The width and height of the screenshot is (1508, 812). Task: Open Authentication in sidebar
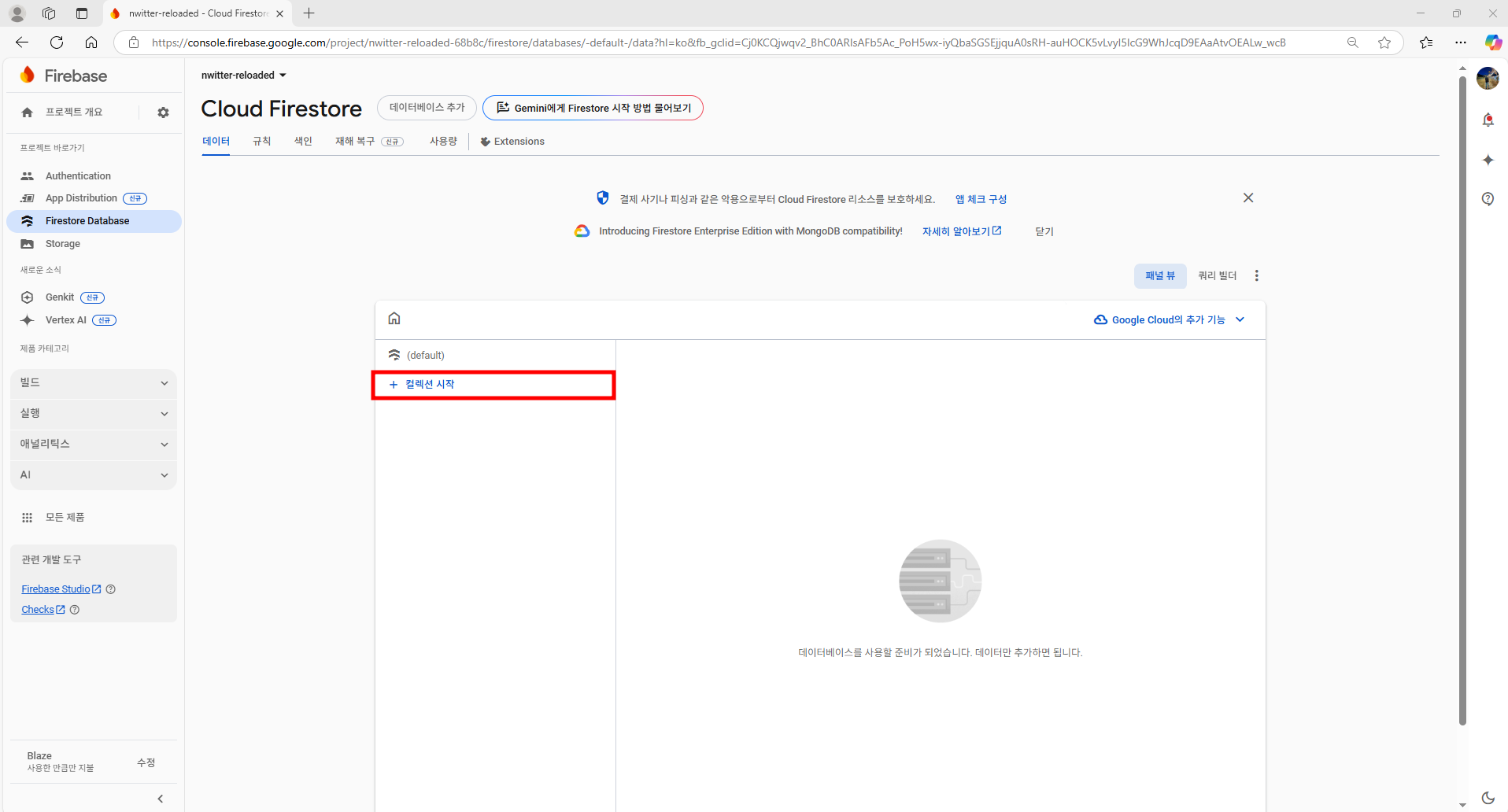78,176
